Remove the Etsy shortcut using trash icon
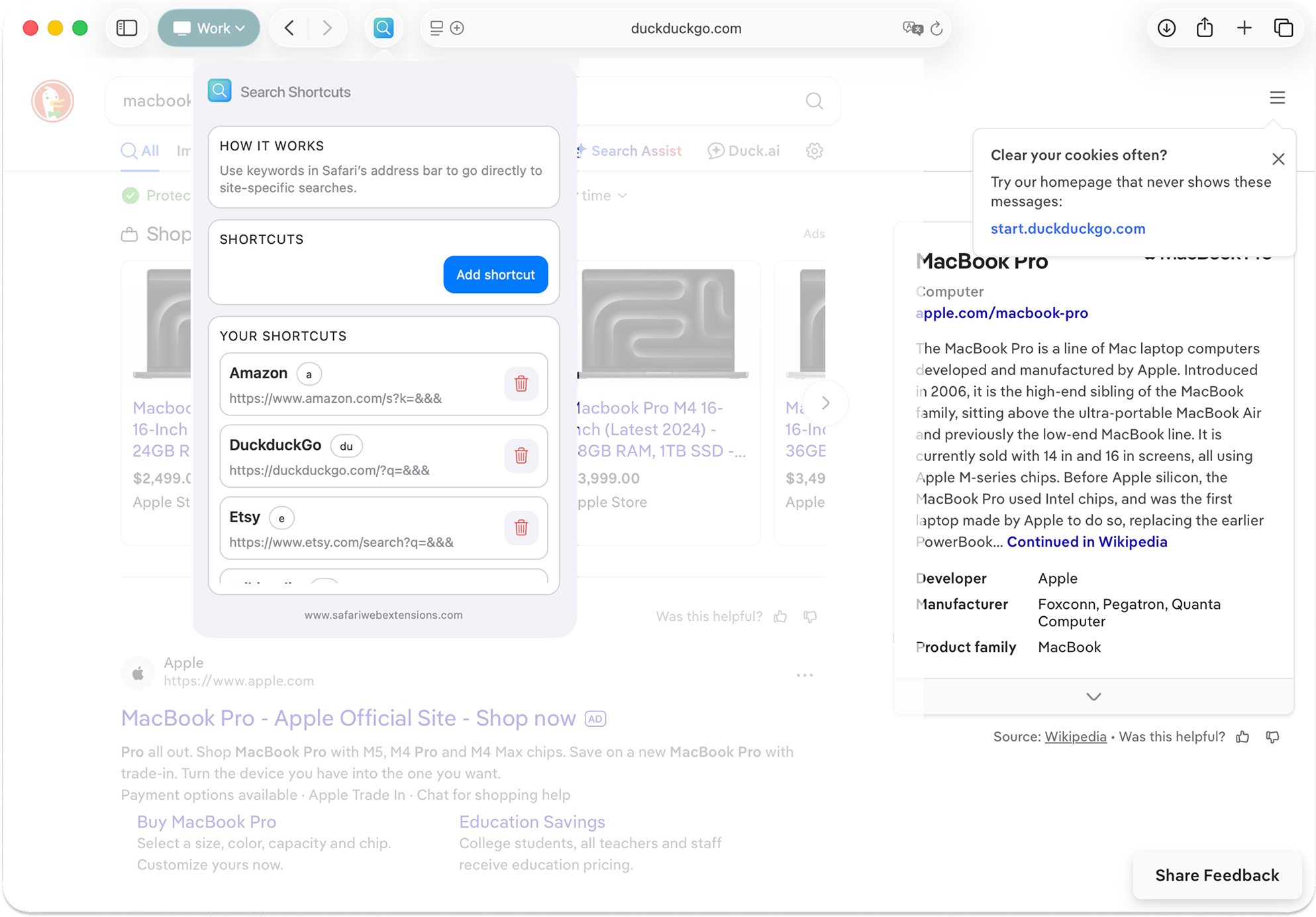 point(521,527)
